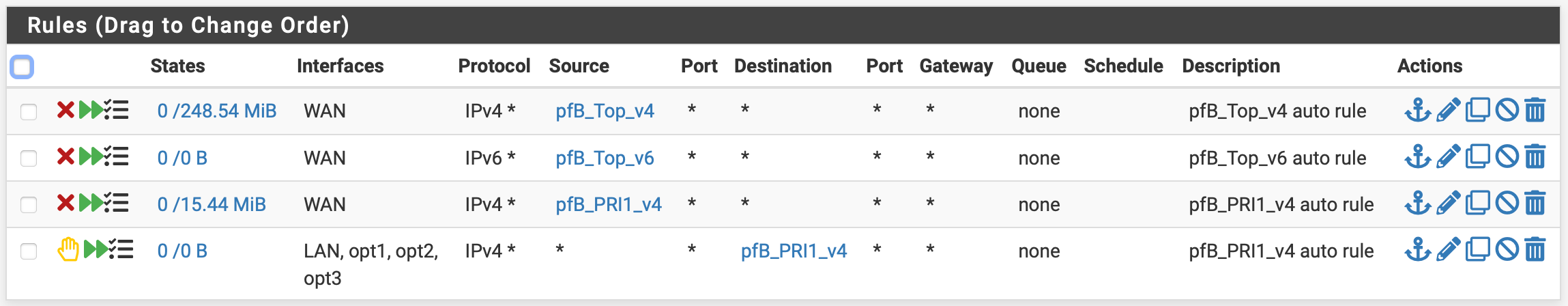Check the pfB_Top_v4 rule checkbox
This screenshot has width=1568, height=306.
[x=29, y=111]
